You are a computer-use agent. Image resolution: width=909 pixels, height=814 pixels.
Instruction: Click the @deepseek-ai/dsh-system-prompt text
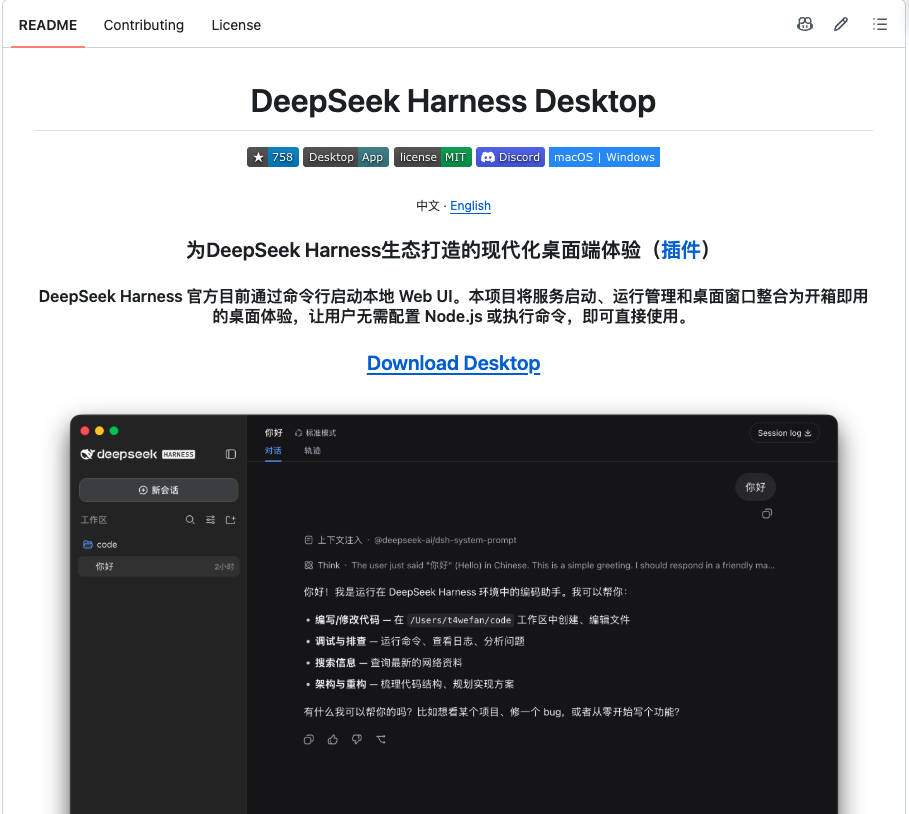click(445, 540)
